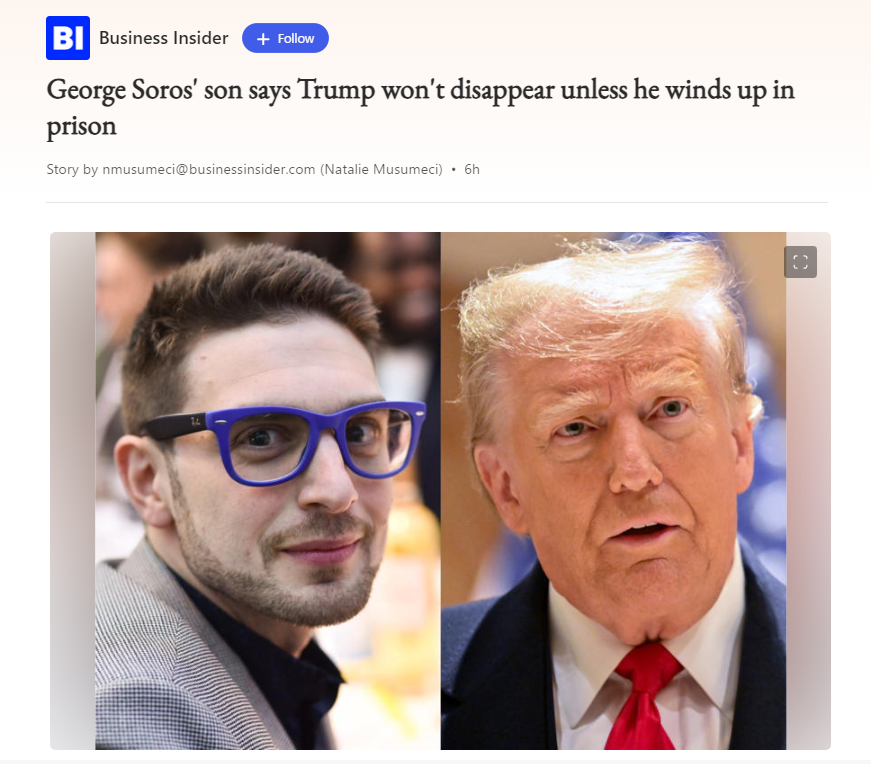Click the plus icon in Follow button
The width and height of the screenshot is (871, 764).
pyautogui.click(x=263, y=39)
